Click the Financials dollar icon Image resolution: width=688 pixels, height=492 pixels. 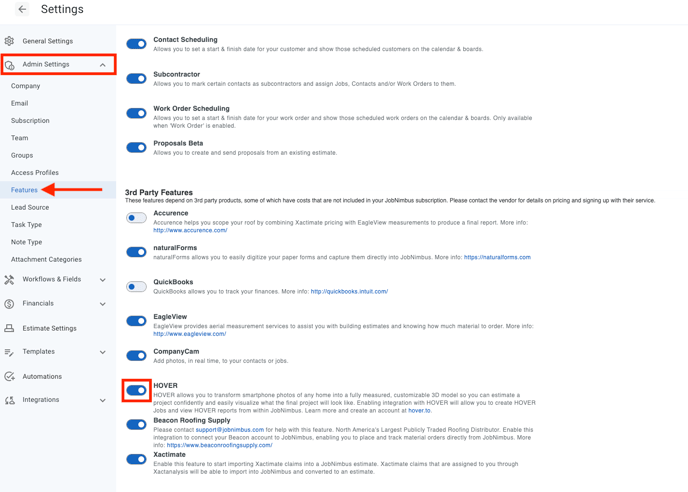click(x=9, y=304)
